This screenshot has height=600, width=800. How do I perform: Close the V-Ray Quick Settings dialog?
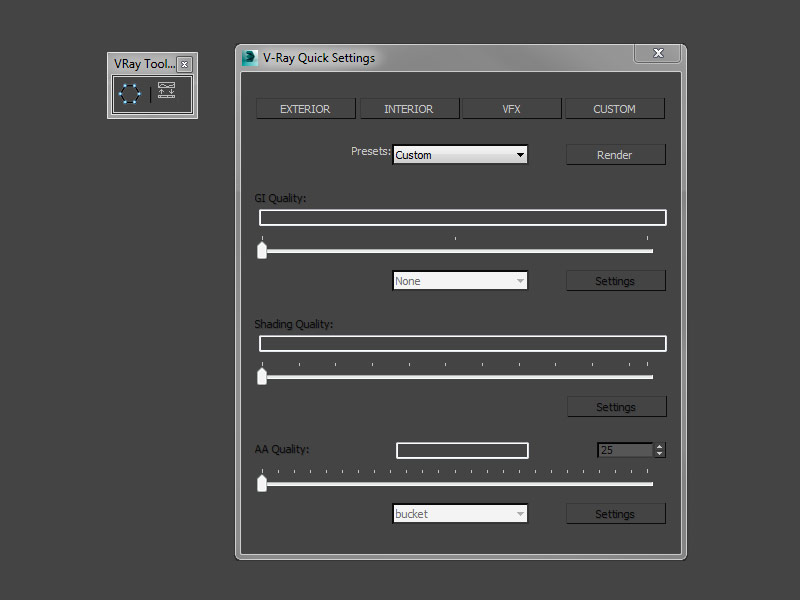pyautogui.click(x=658, y=53)
